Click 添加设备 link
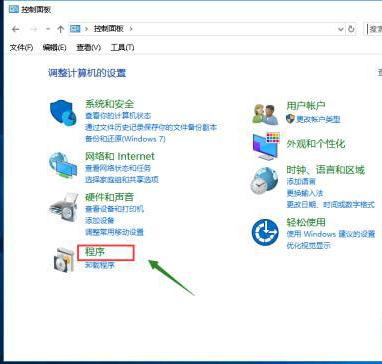Viewport: 382px width, 364px height. pos(100,220)
